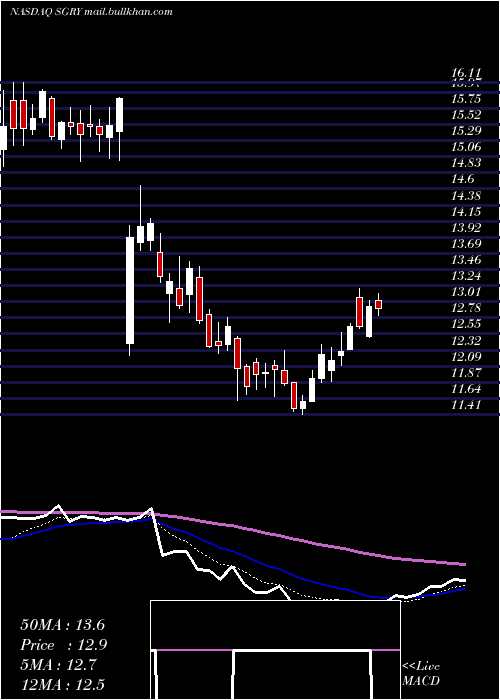Select the 13.69 price axis label
This screenshot has height=700, width=500.
[466, 244]
